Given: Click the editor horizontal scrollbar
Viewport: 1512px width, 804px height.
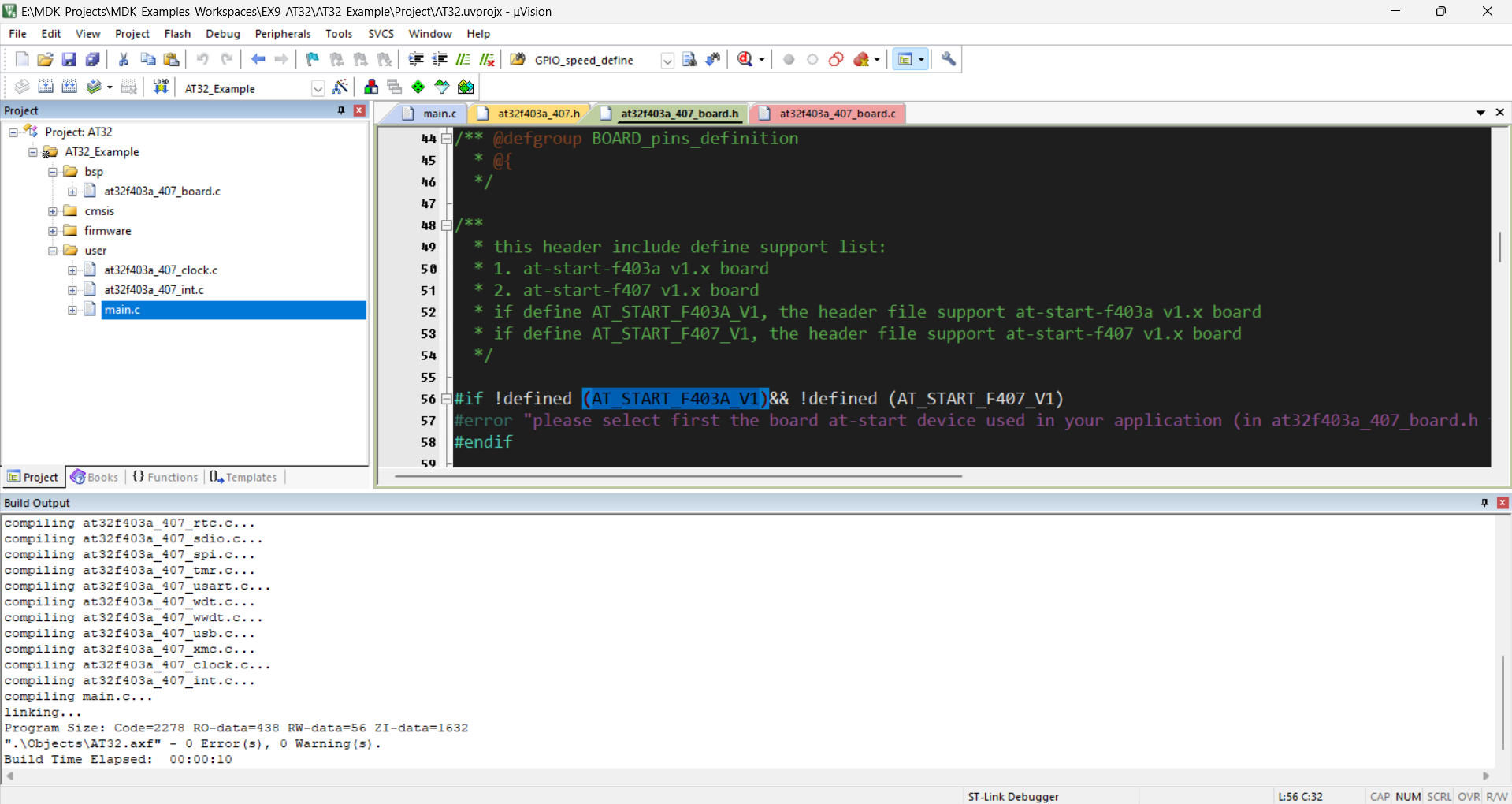Looking at the screenshot, I should coord(678,476).
